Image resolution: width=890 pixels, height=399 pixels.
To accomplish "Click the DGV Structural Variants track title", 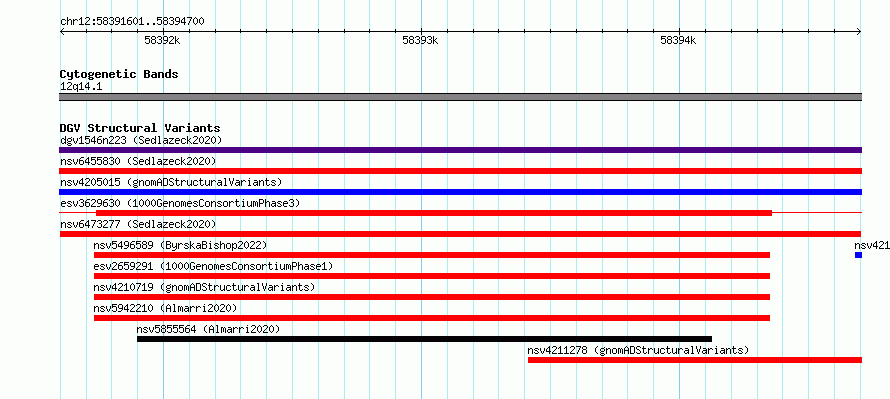I will click(x=140, y=128).
